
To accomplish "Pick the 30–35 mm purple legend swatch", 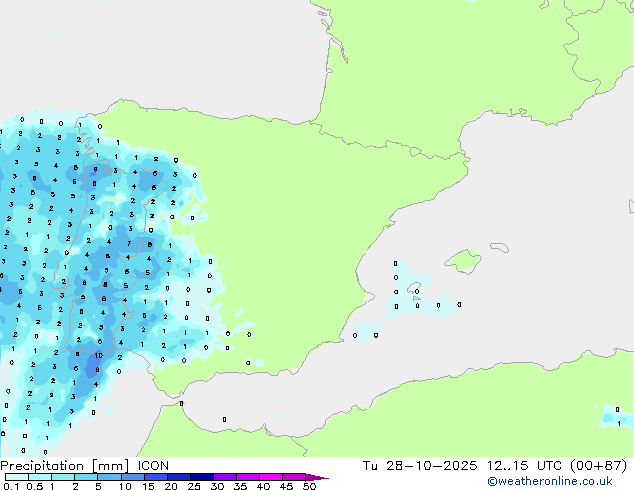I will click(225, 477).
